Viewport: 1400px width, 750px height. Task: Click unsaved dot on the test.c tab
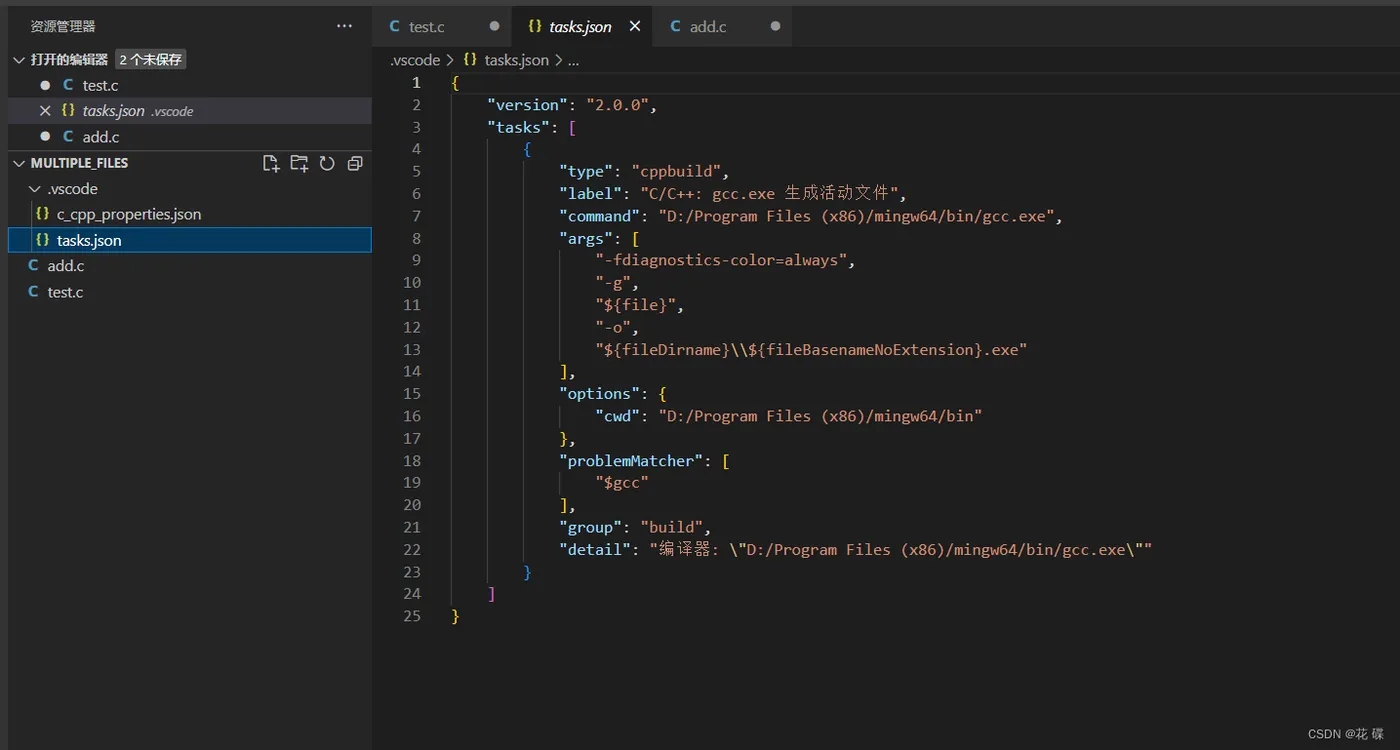pos(494,27)
